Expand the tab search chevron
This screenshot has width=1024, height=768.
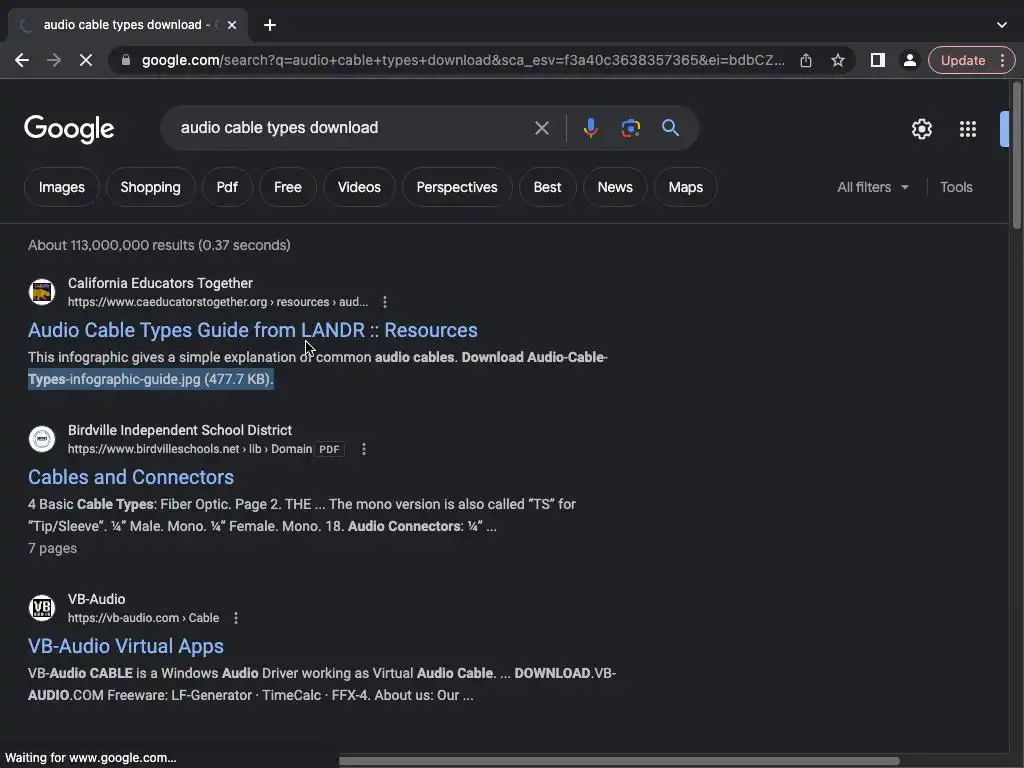click(x=1002, y=25)
